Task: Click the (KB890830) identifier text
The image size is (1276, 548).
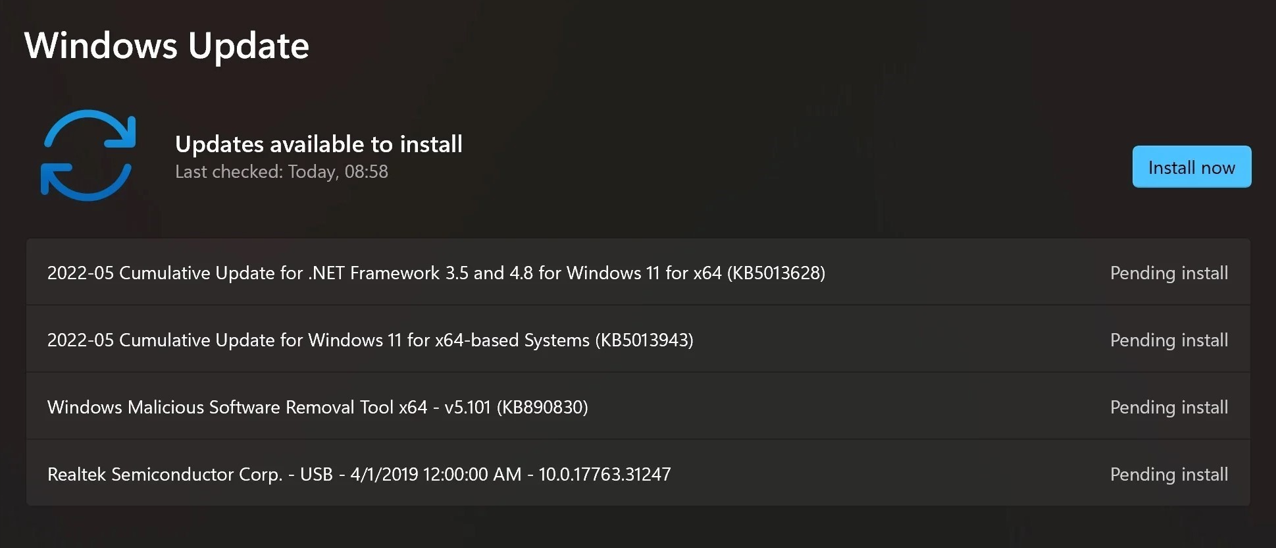Action: [542, 407]
